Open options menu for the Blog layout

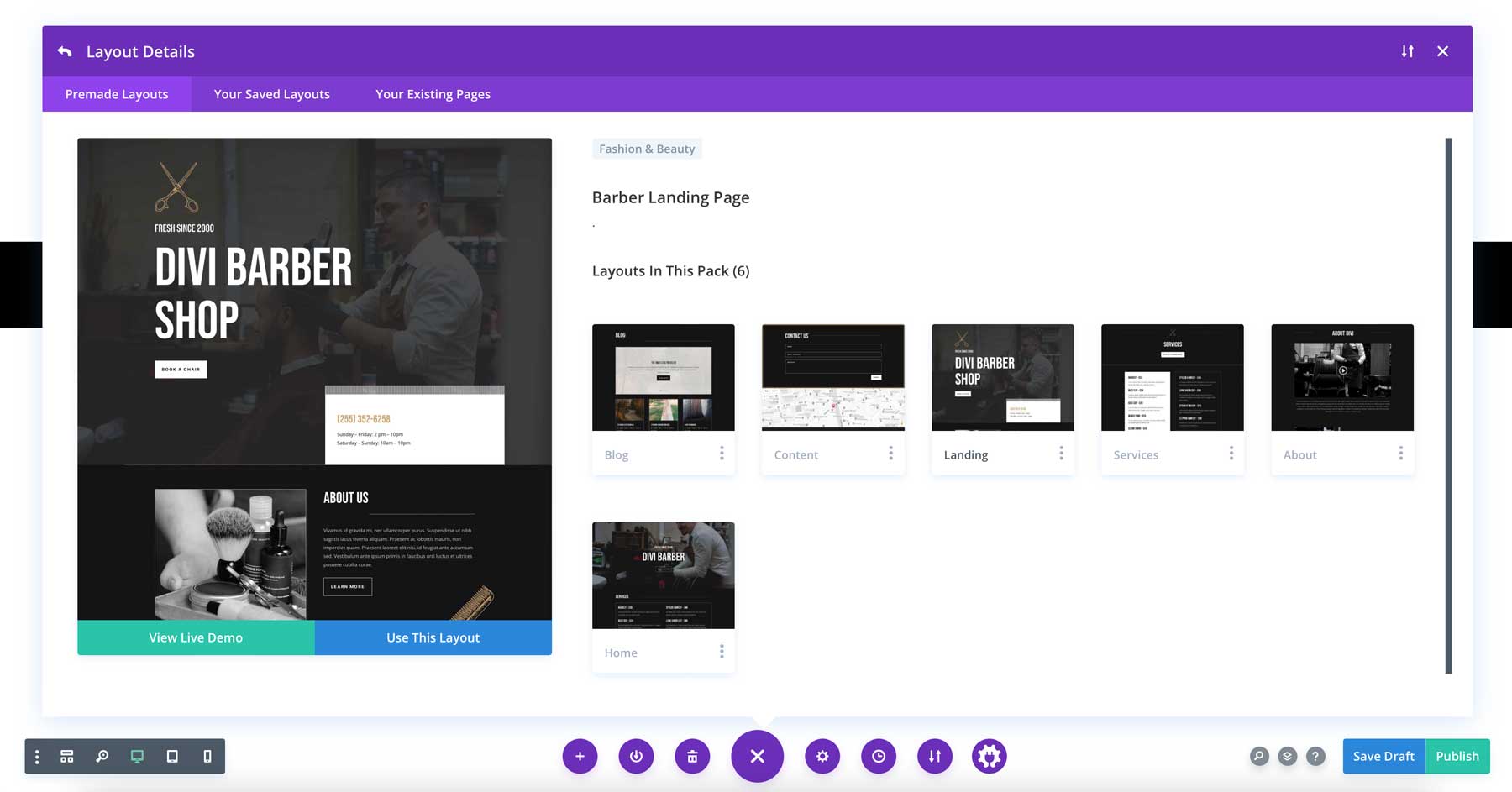[722, 453]
